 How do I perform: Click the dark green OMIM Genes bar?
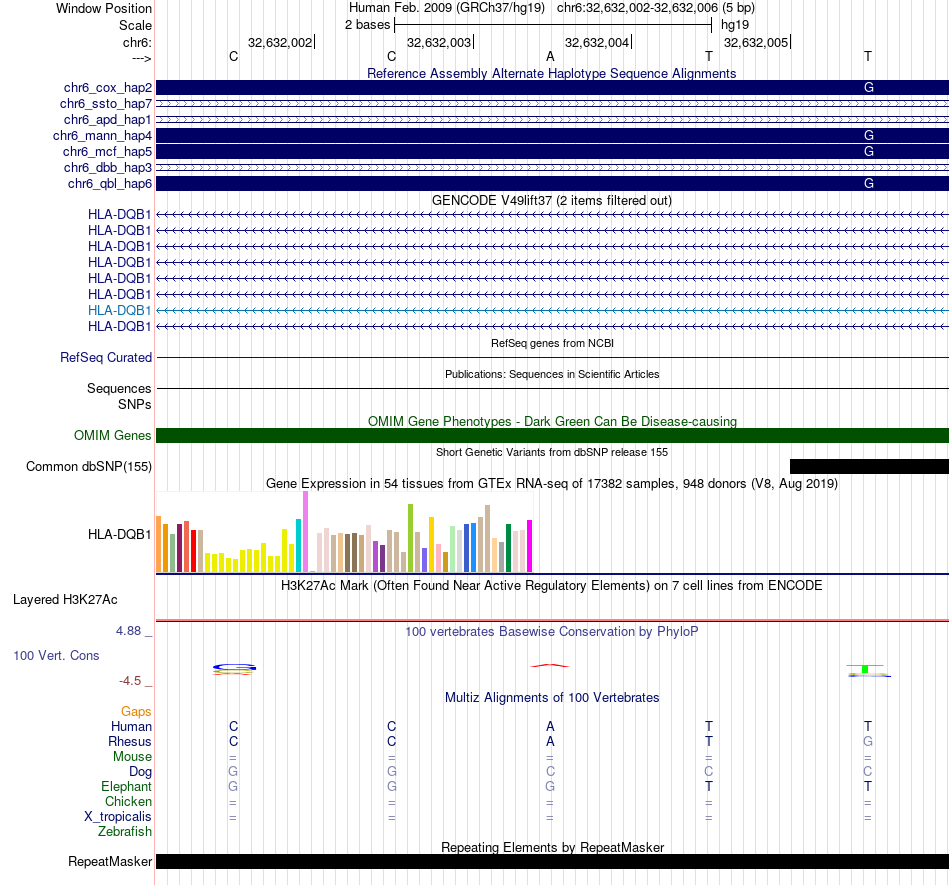click(x=552, y=436)
